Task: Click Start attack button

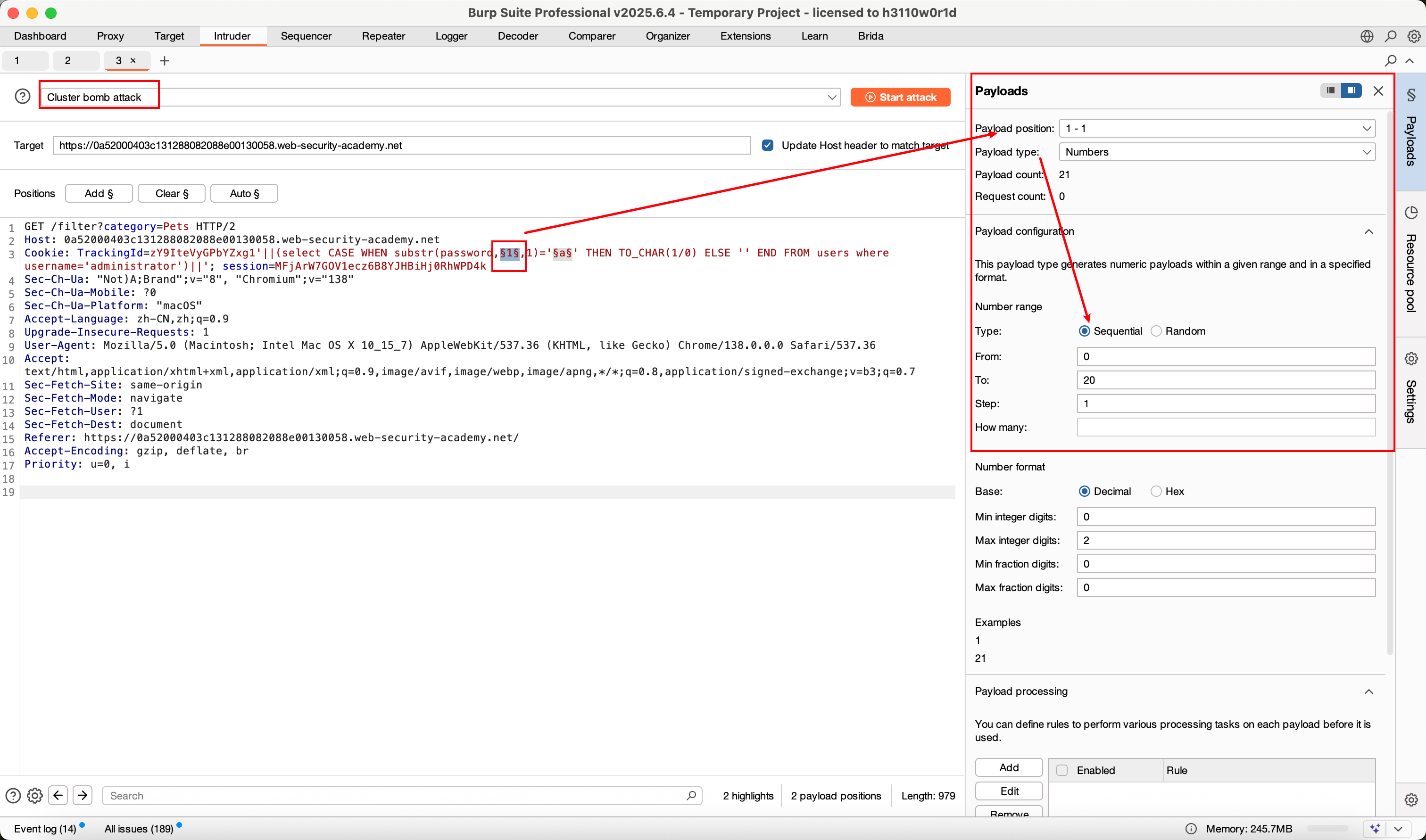Action: pyautogui.click(x=900, y=97)
